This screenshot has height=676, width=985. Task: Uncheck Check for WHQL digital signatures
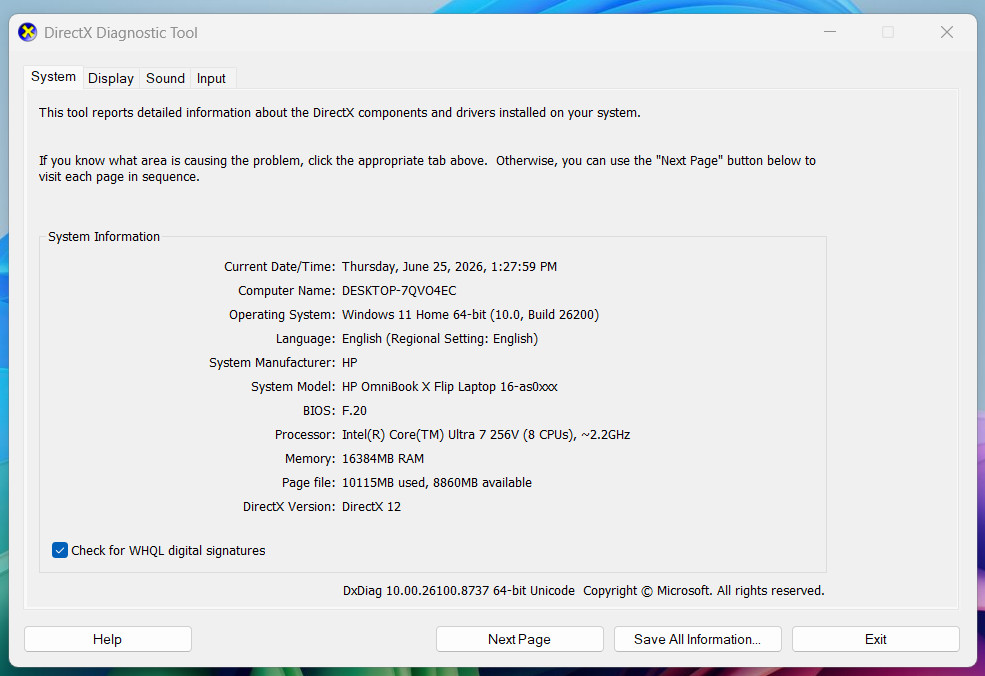point(60,550)
